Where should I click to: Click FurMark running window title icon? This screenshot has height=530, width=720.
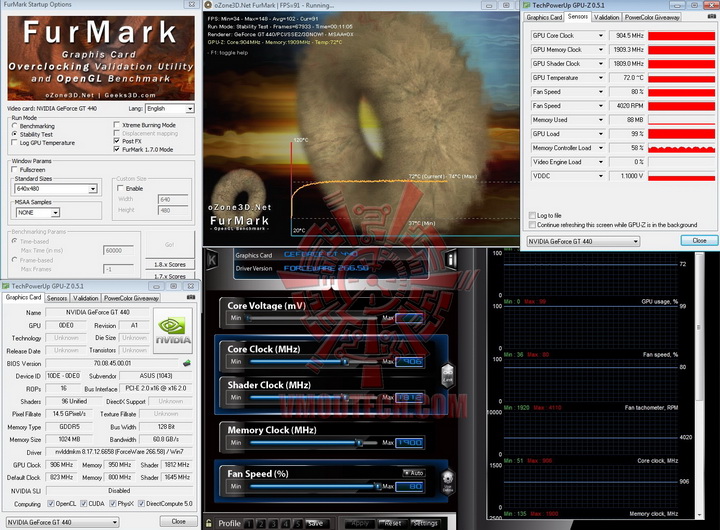[x=208, y=5]
